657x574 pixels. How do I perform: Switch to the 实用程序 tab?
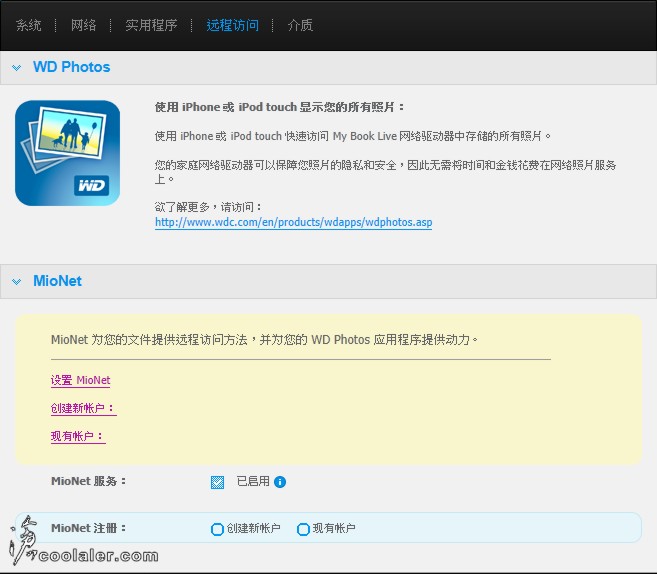[151, 25]
